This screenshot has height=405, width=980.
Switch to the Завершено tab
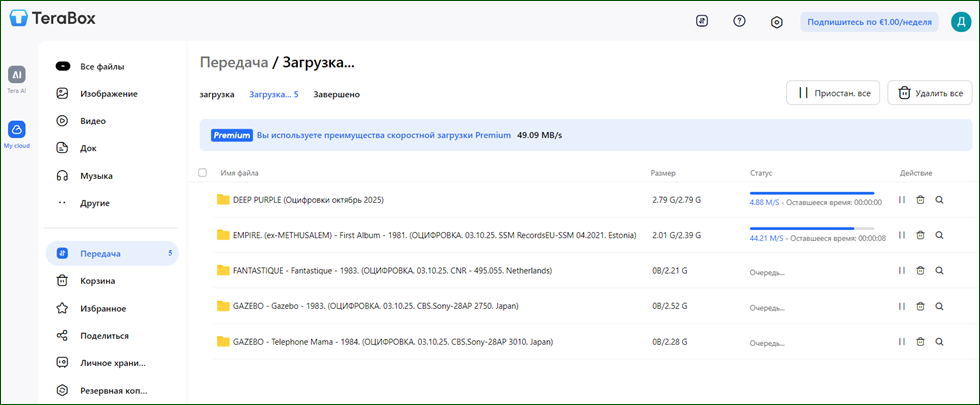point(337,94)
